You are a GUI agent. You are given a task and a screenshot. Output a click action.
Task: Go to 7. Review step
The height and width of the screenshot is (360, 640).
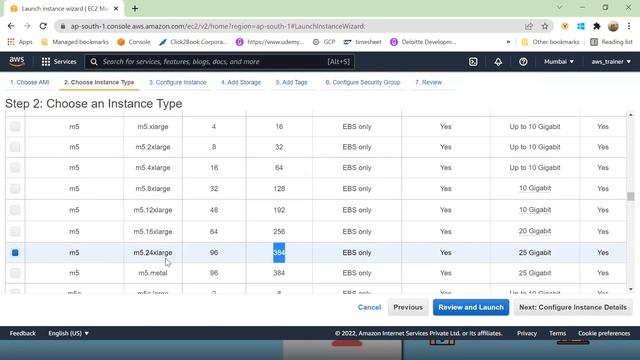tap(429, 82)
